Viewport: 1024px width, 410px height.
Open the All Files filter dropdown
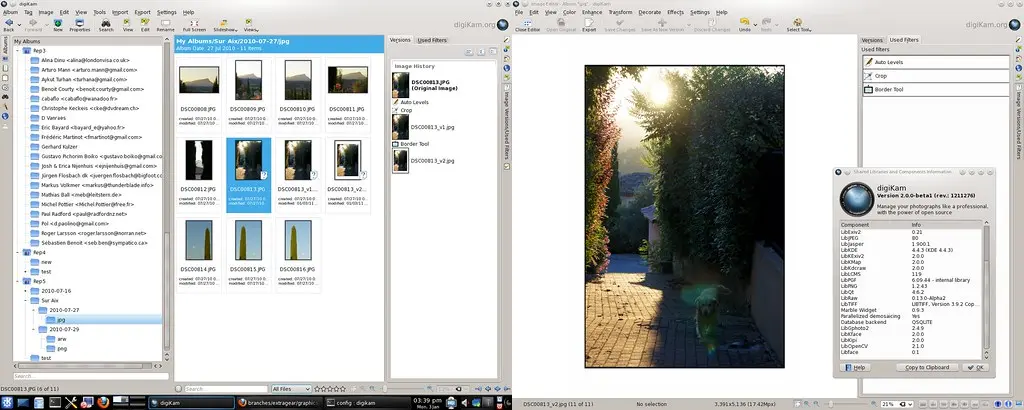[290, 388]
